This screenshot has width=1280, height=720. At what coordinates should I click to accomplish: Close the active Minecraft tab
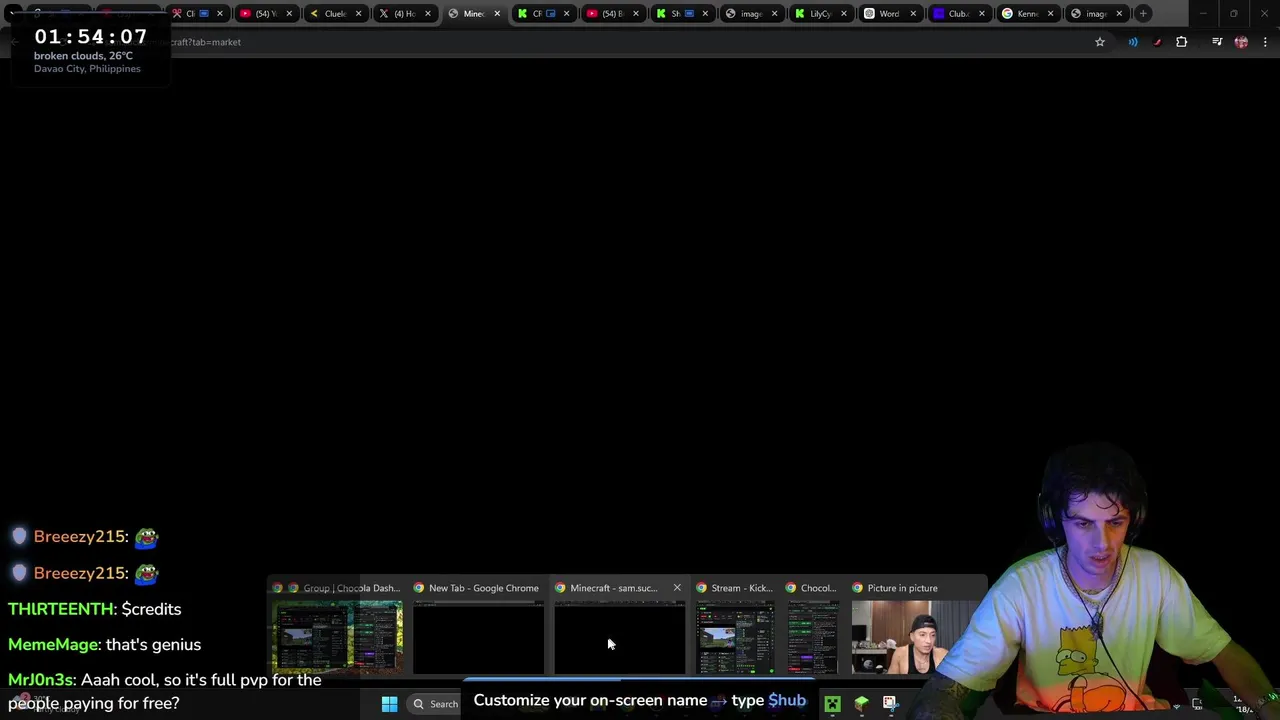point(497,14)
